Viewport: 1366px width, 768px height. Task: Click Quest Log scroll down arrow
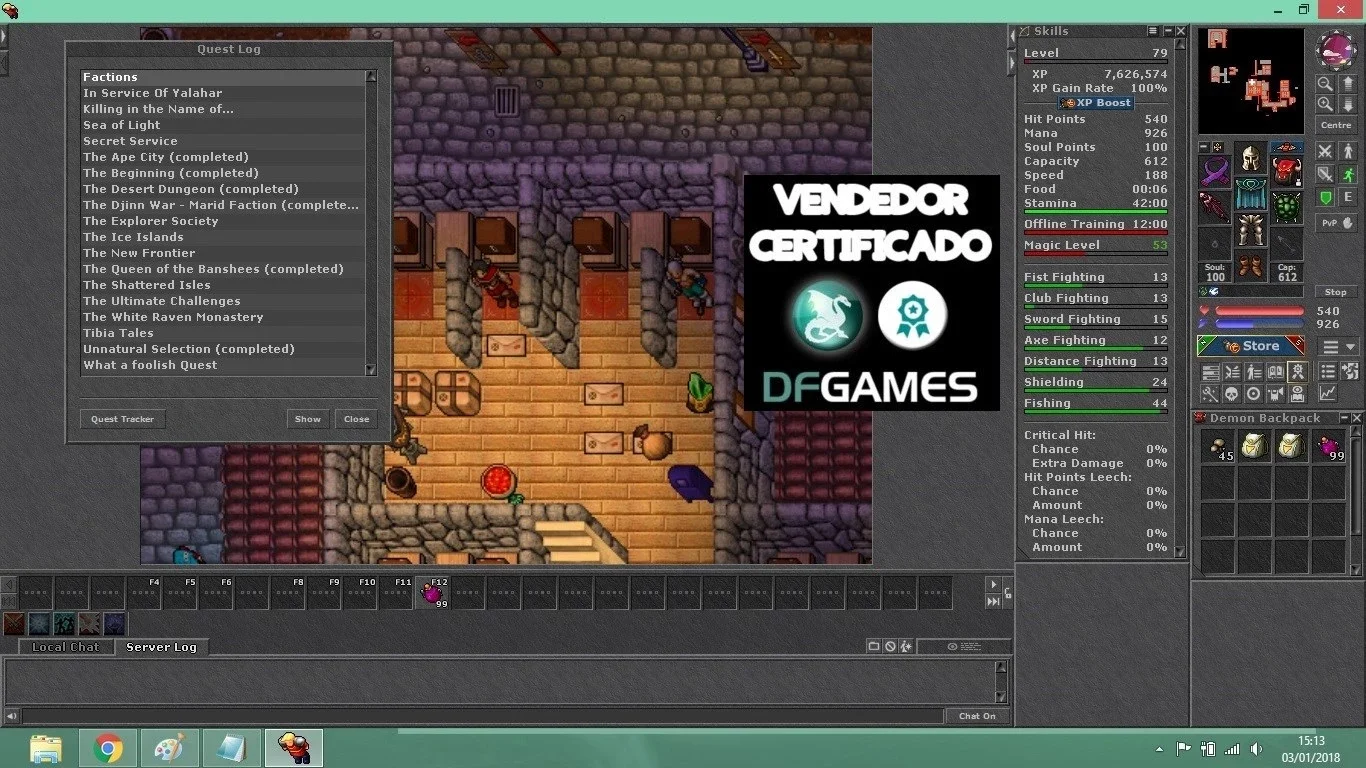click(371, 370)
